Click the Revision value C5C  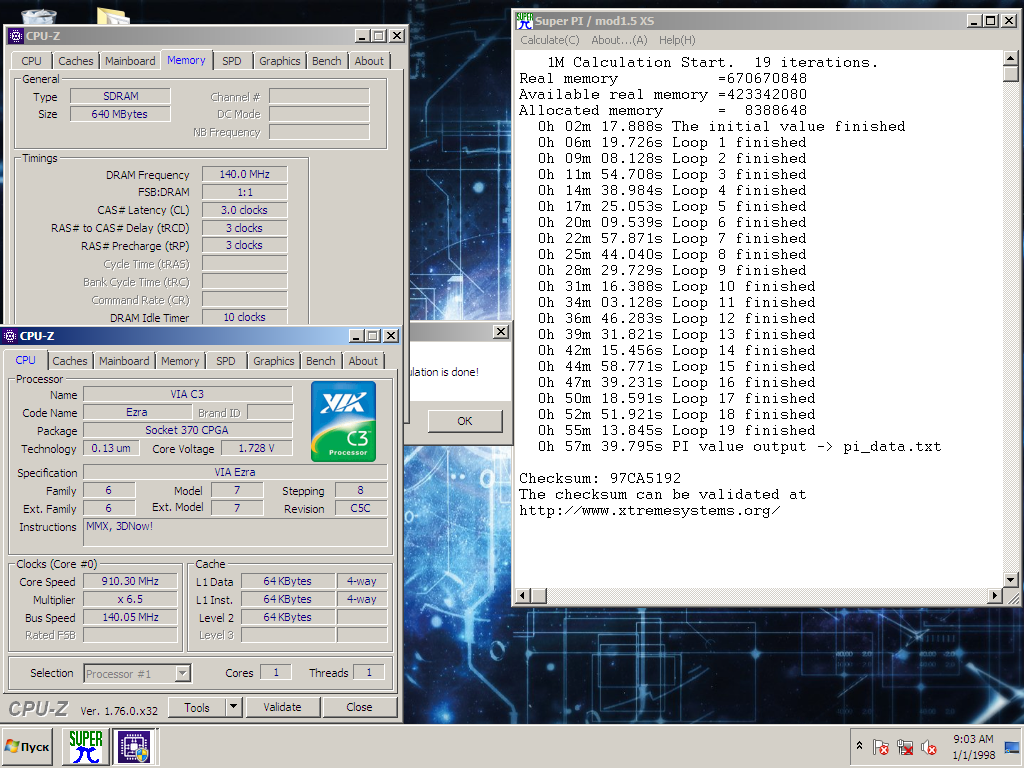[360, 508]
